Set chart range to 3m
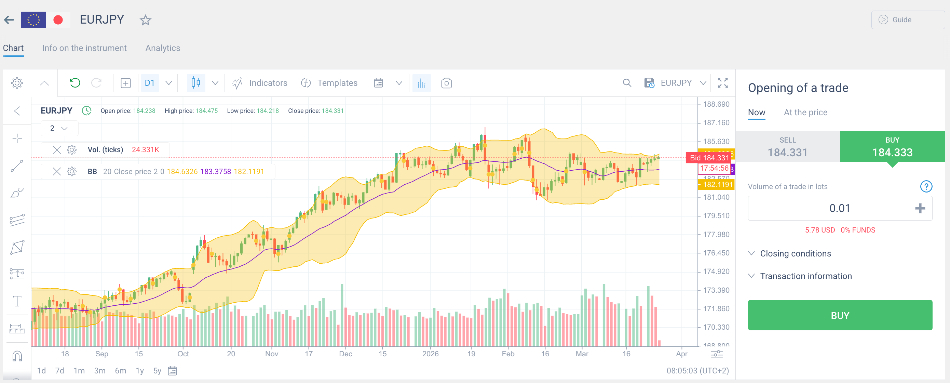This screenshot has width=950, height=383. [99, 370]
